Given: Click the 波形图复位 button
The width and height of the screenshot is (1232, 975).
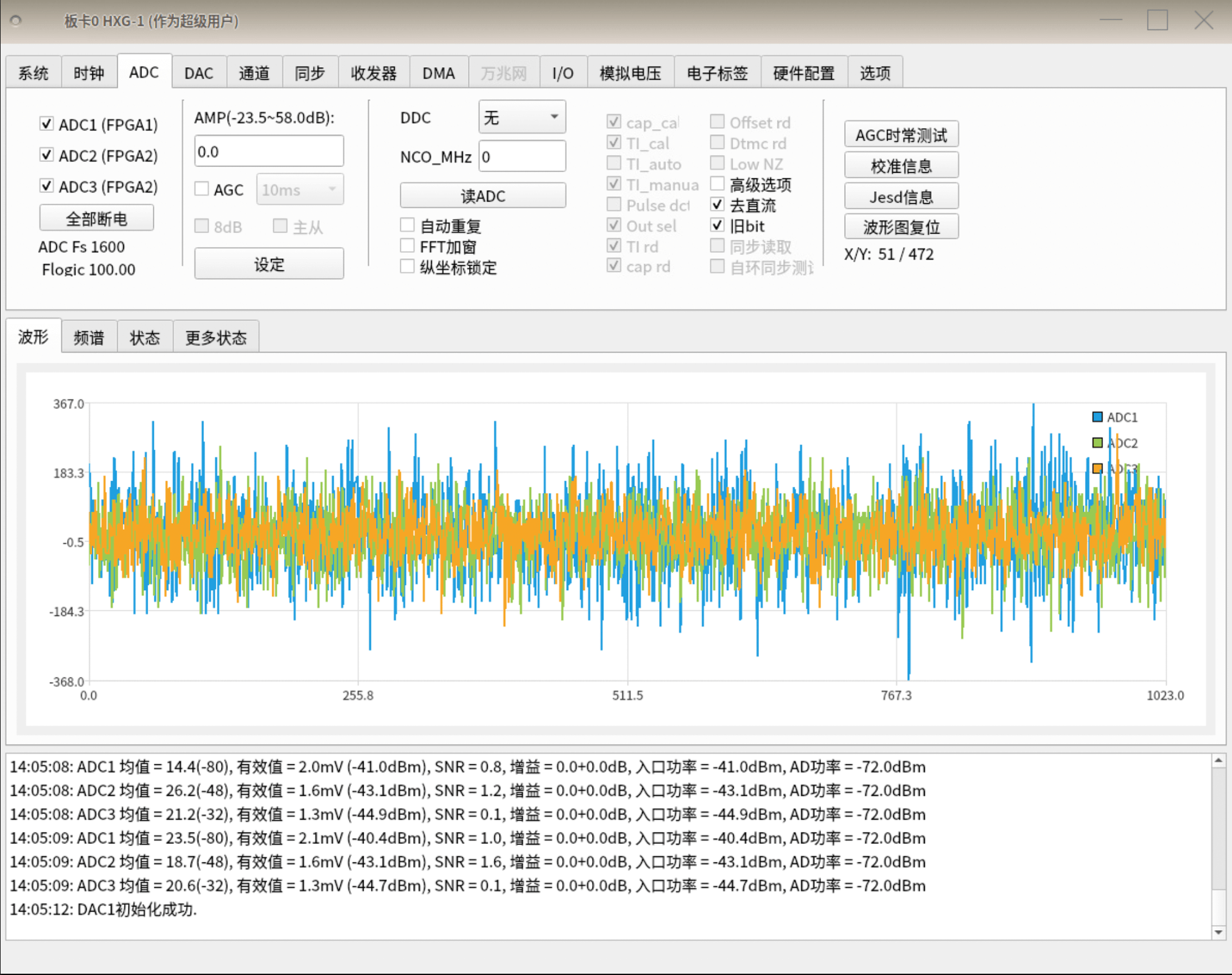Looking at the screenshot, I should click(900, 226).
